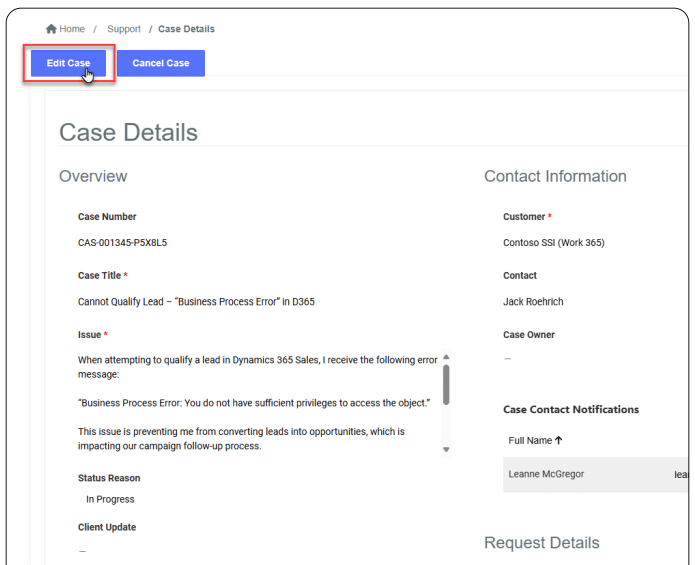Click the Issue text scrollbar thumb
The height and width of the screenshot is (565, 695).
[x=446, y=385]
